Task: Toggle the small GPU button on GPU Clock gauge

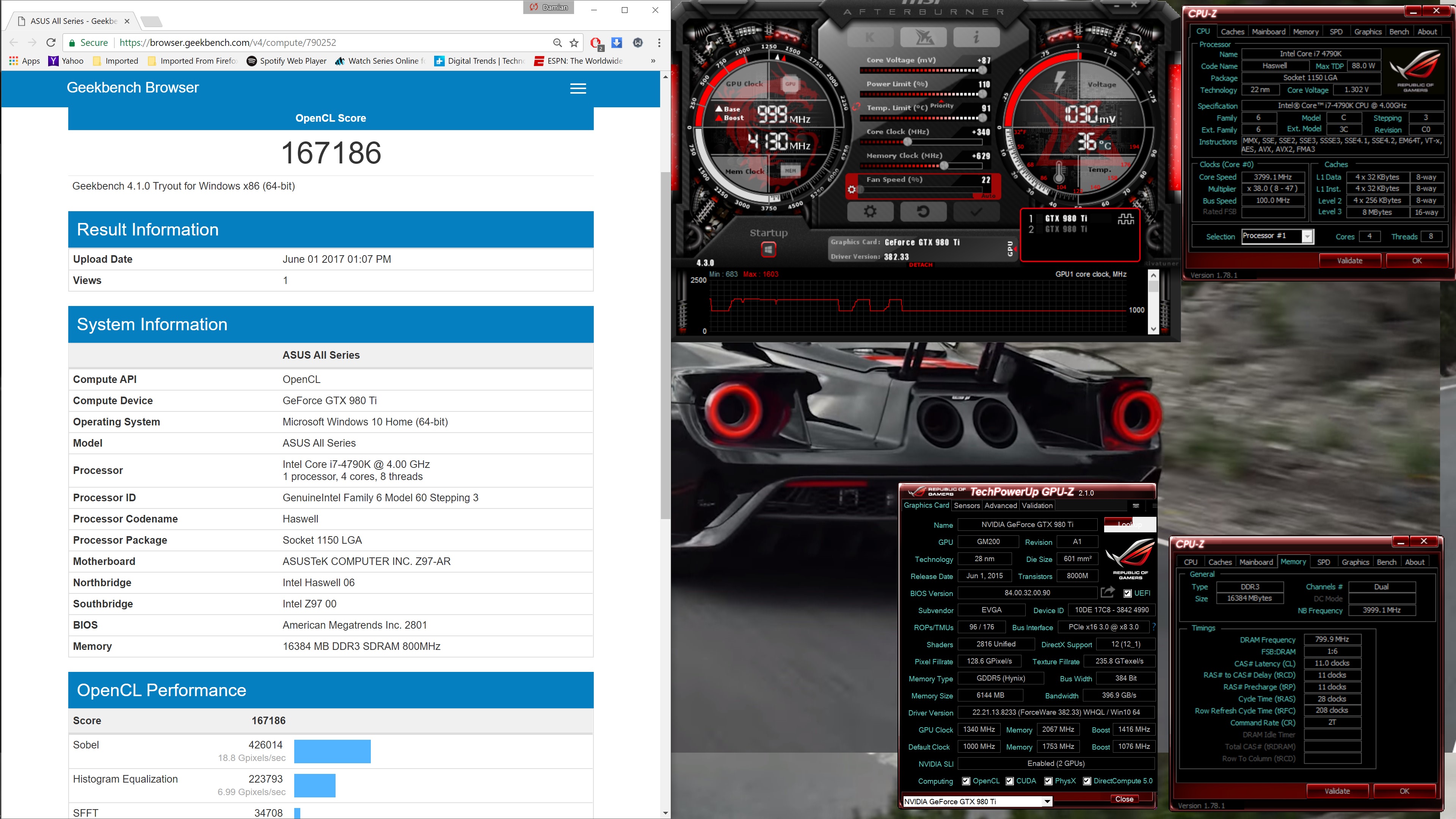Action: [790, 84]
